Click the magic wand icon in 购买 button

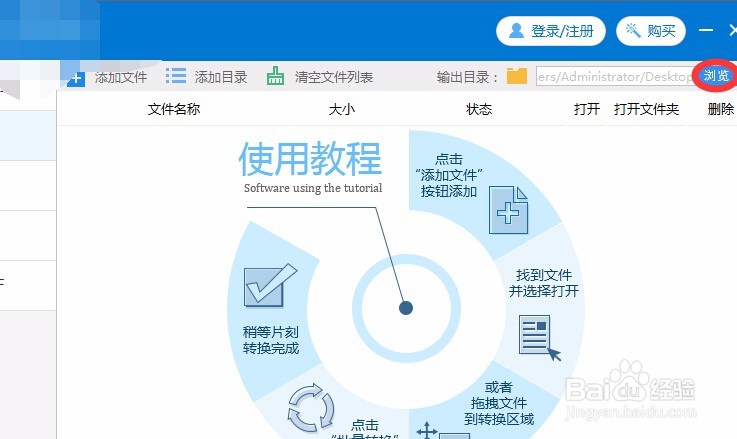point(633,31)
